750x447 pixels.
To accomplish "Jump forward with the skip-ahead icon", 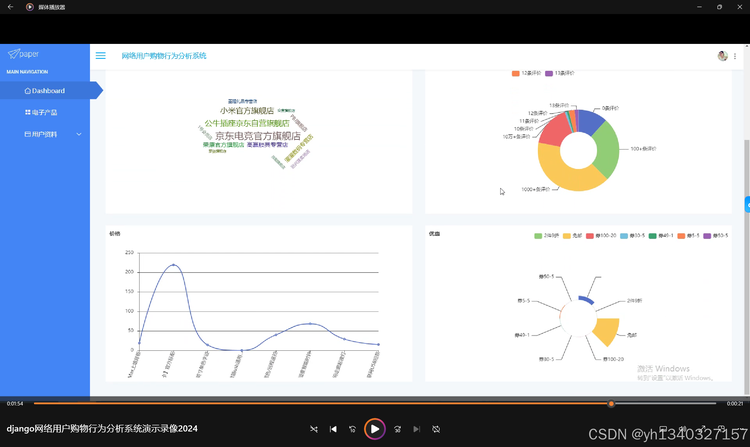I will [x=397, y=429].
